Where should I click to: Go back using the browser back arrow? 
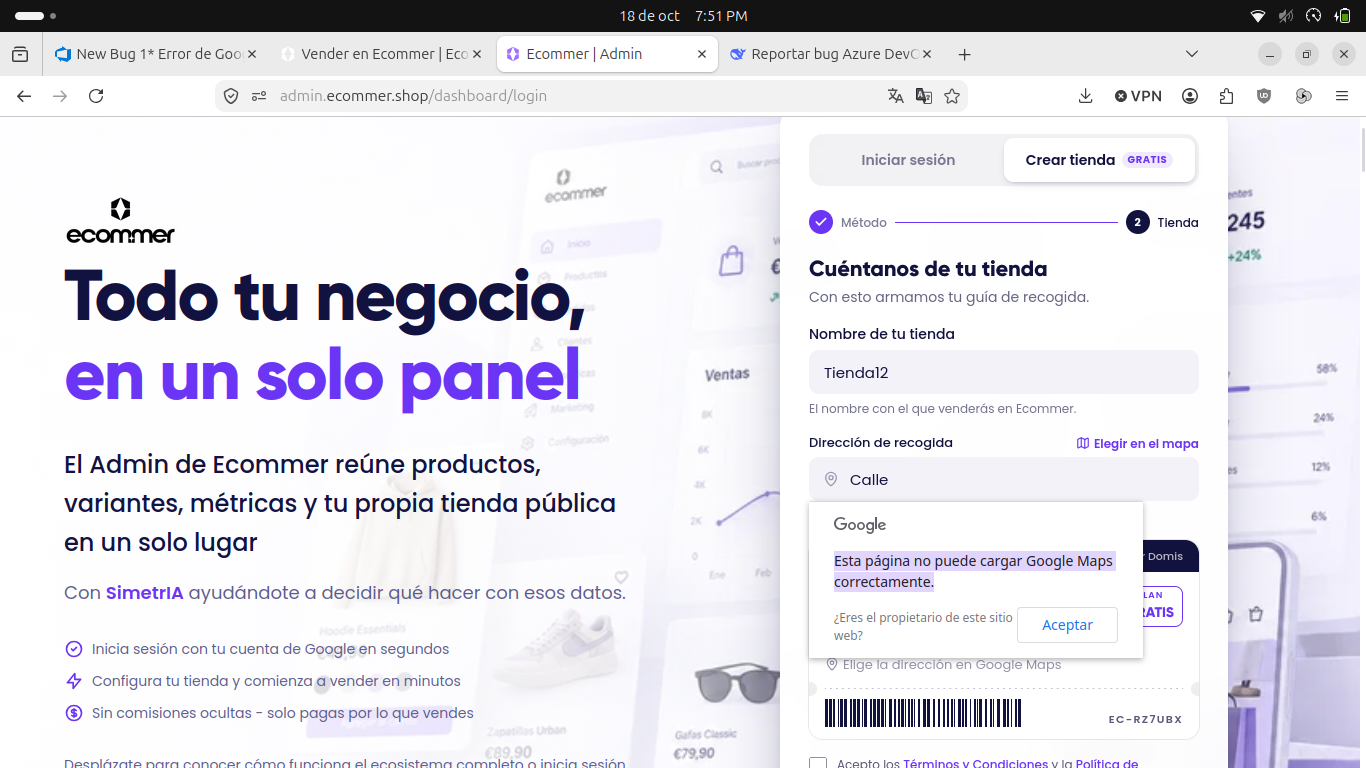[24, 96]
